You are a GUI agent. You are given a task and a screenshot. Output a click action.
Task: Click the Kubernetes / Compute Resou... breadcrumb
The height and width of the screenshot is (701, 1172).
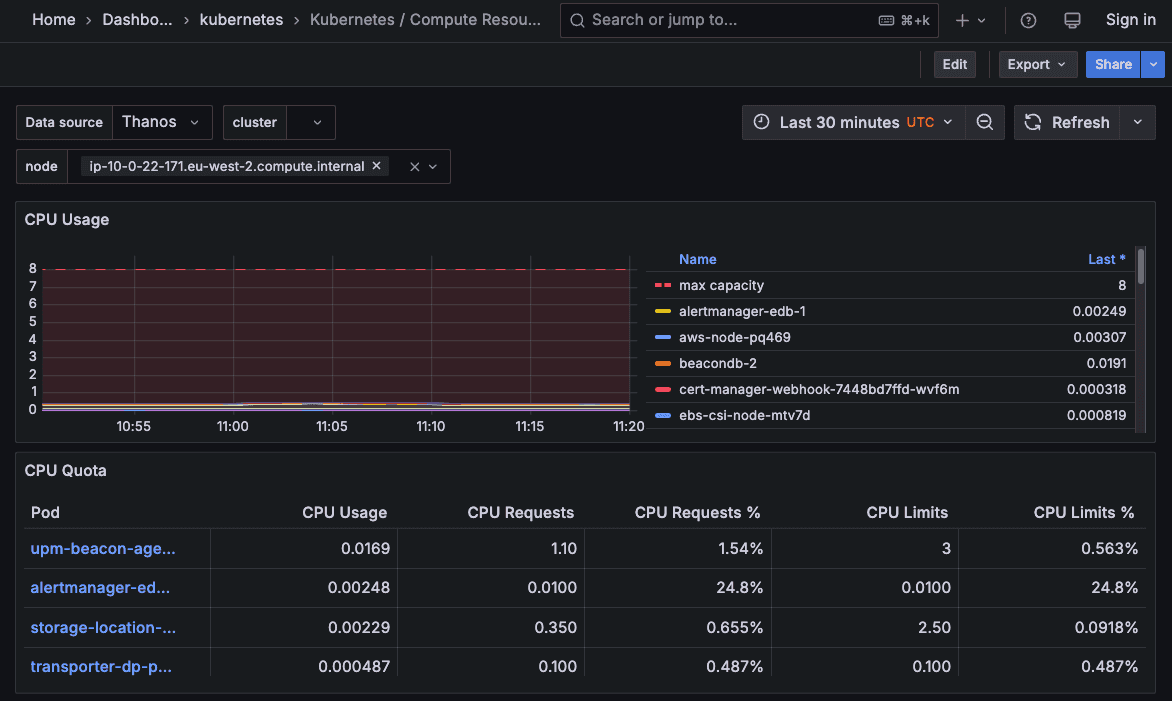coord(425,20)
